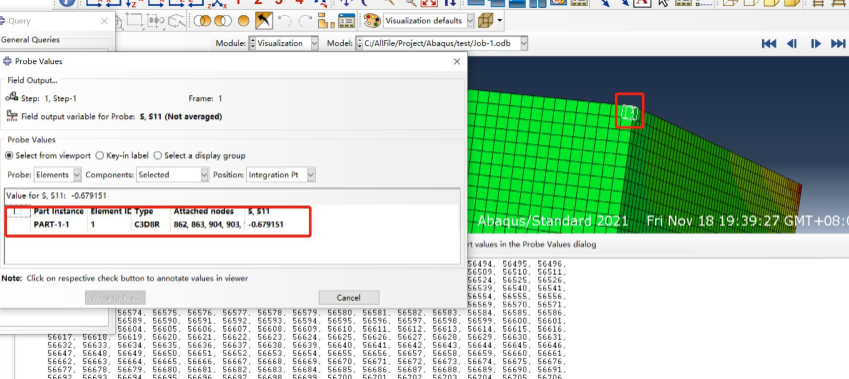Click the greyed polygon selection icon
Screen dimensions: 849x379
(x=177, y=21)
